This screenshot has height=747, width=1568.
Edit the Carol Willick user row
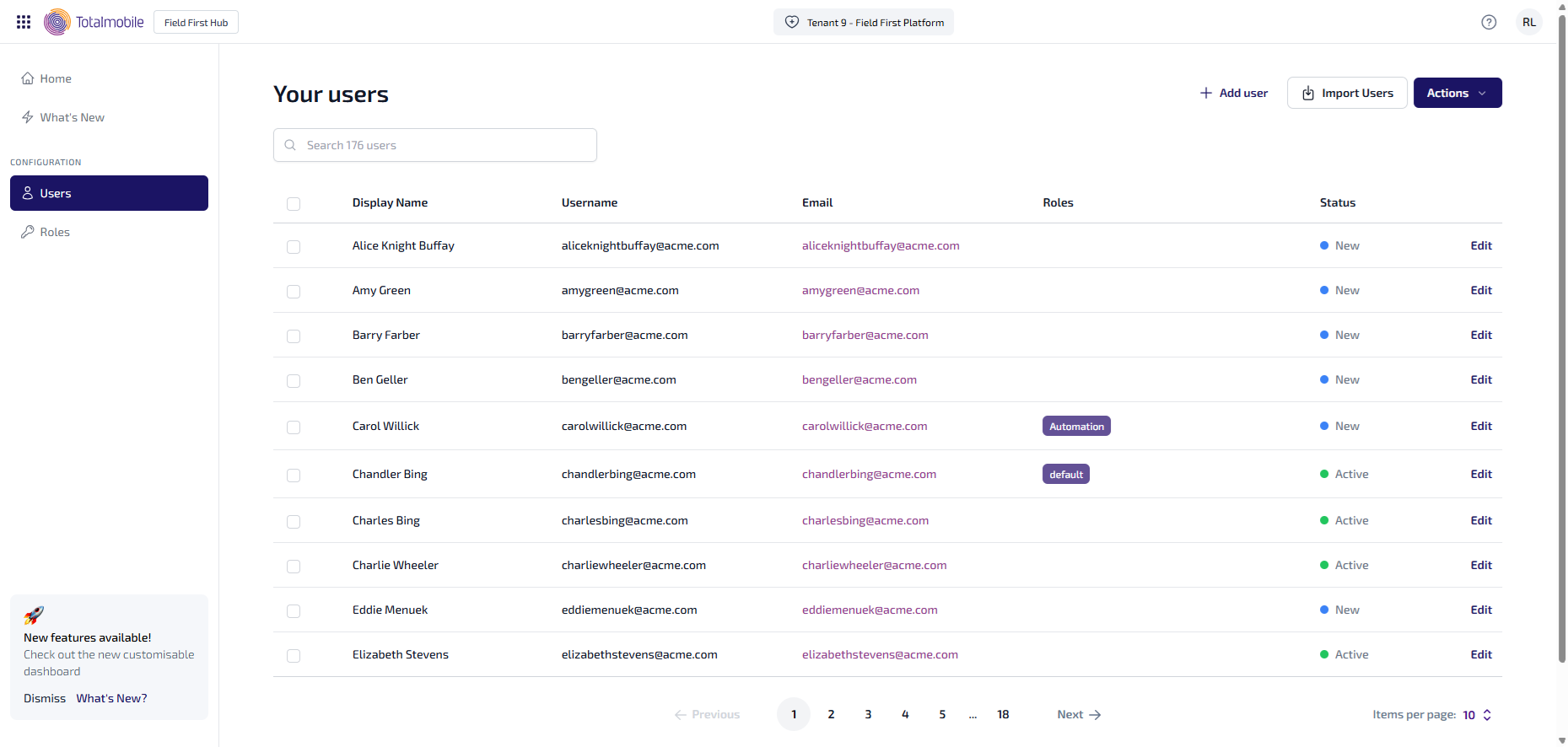click(x=1480, y=426)
